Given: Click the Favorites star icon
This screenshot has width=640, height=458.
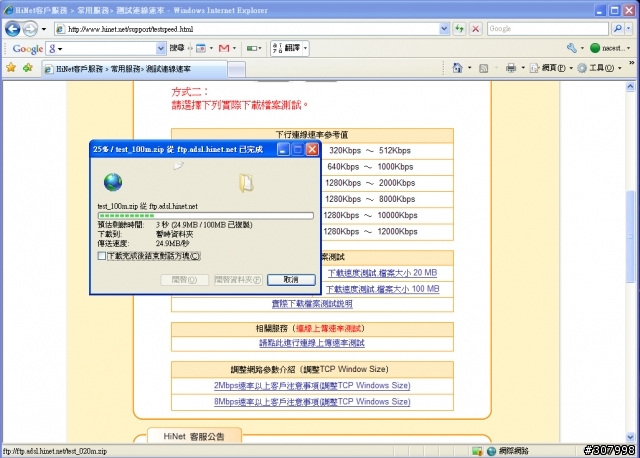Looking at the screenshot, I should [x=11, y=67].
